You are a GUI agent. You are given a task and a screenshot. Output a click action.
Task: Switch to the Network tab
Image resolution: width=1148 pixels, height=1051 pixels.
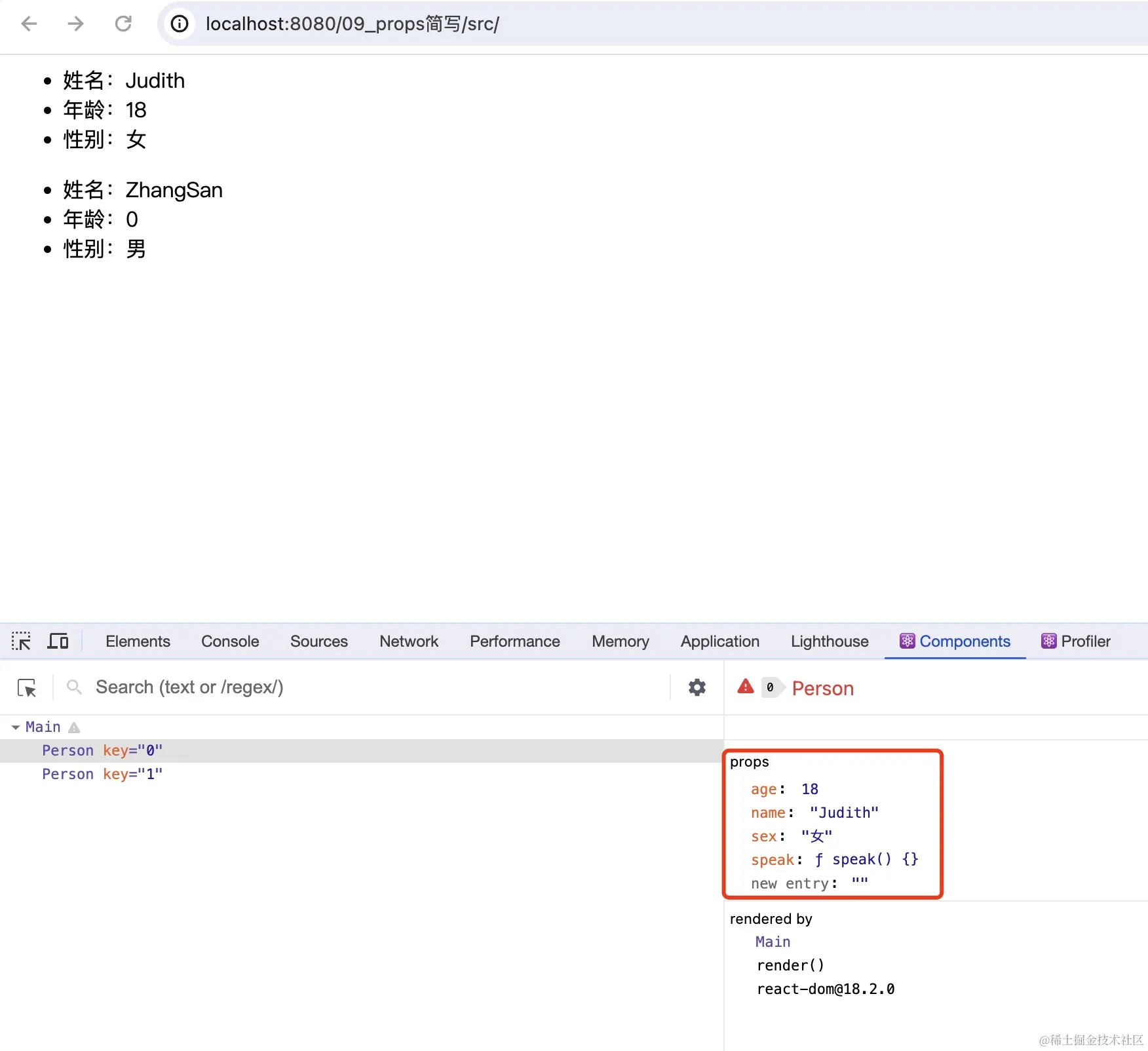pyautogui.click(x=409, y=641)
